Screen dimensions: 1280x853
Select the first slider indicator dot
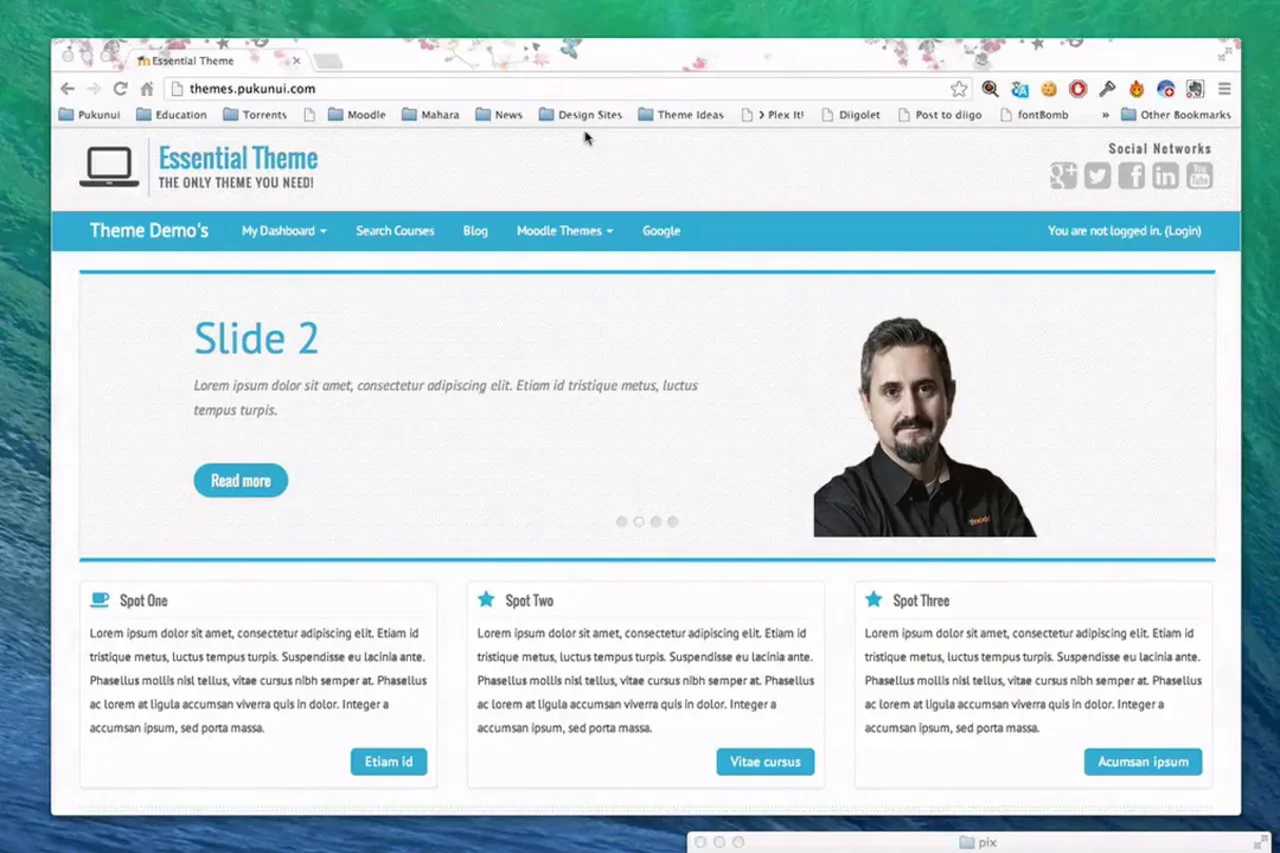click(622, 522)
